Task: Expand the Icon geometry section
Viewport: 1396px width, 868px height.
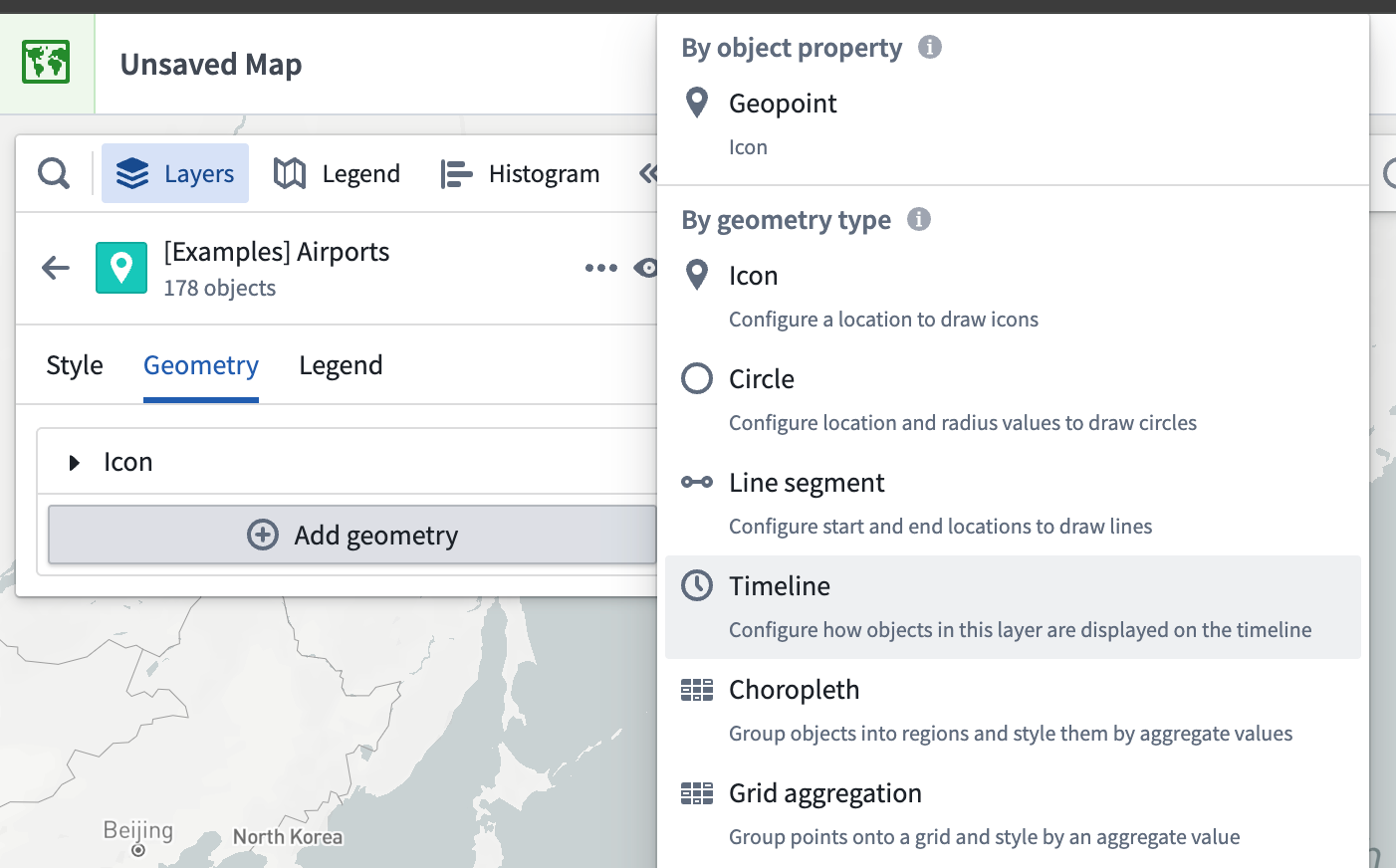Action: pos(74,463)
